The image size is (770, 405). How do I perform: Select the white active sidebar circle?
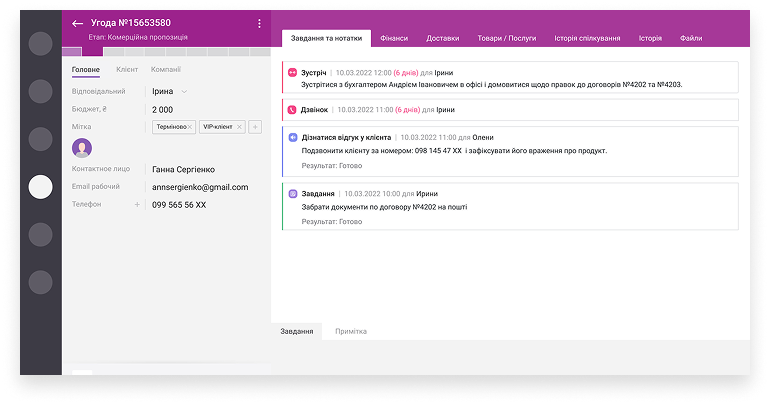pos(40,187)
